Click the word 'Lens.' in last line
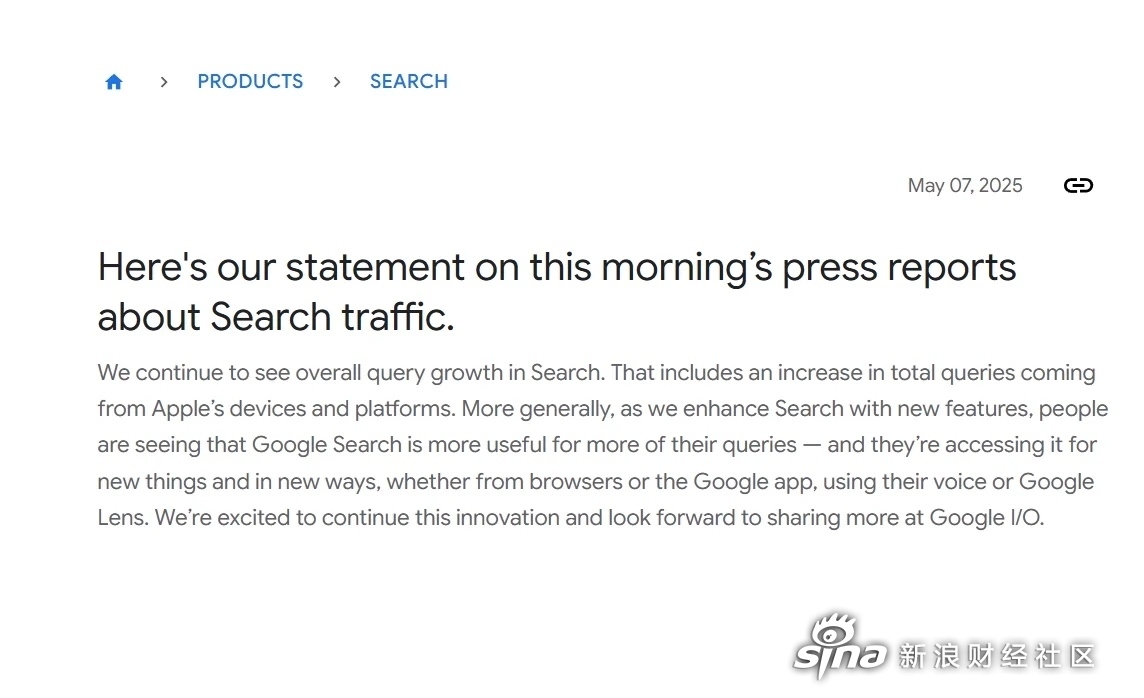This screenshot has width=1144, height=698. [123, 518]
